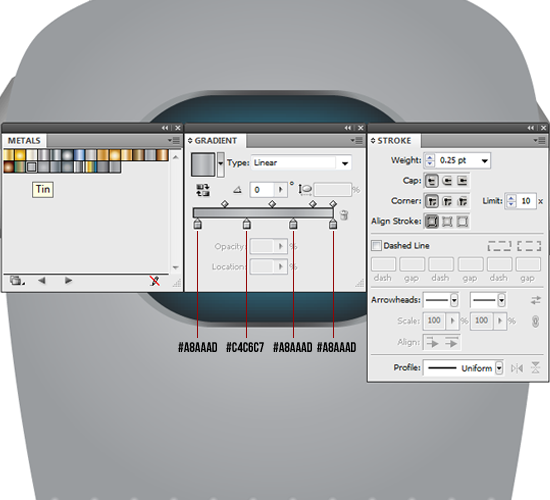Load the next swatch library with the right arrow
This screenshot has width=550, height=500.
68,280
